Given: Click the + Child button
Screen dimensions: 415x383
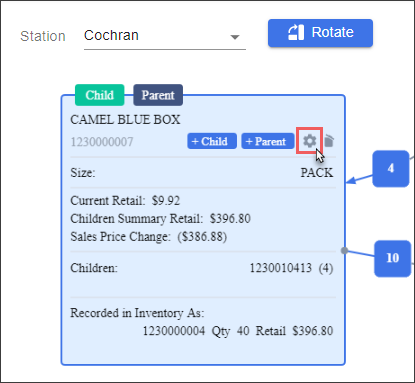Looking at the screenshot, I should click(x=212, y=141).
